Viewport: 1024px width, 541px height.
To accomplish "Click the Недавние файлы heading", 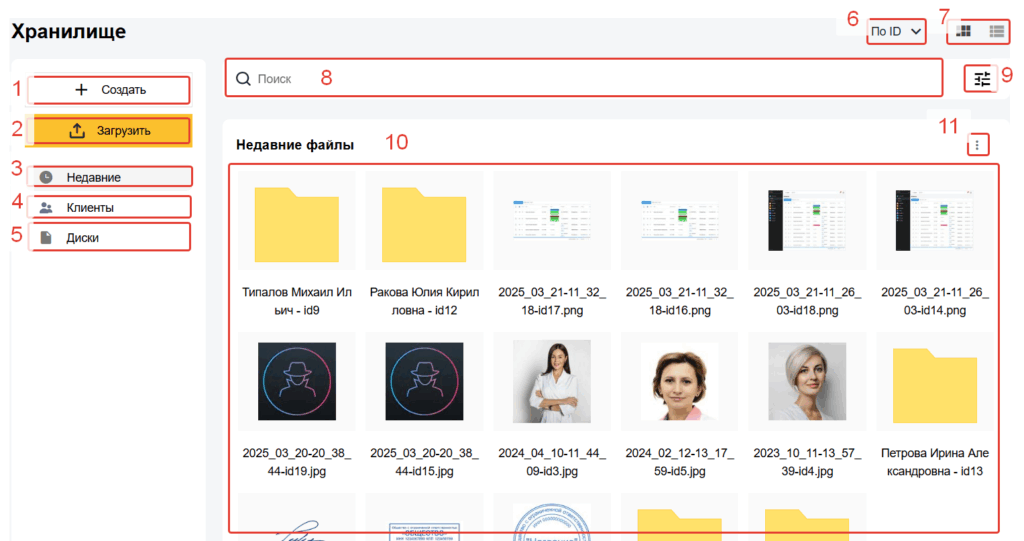I will coord(295,145).
